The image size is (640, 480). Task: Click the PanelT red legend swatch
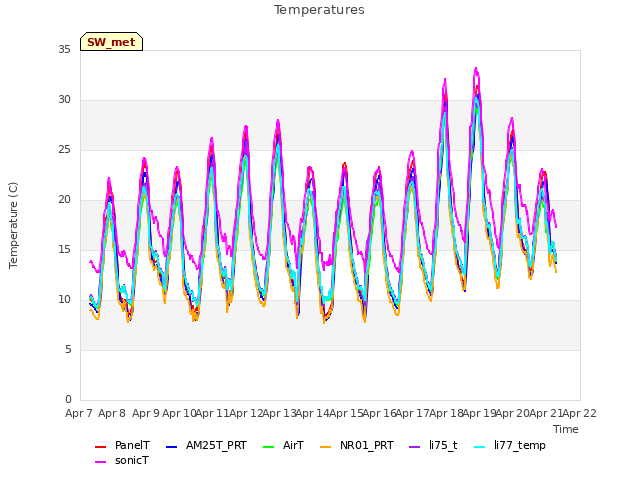pos(100,447)
